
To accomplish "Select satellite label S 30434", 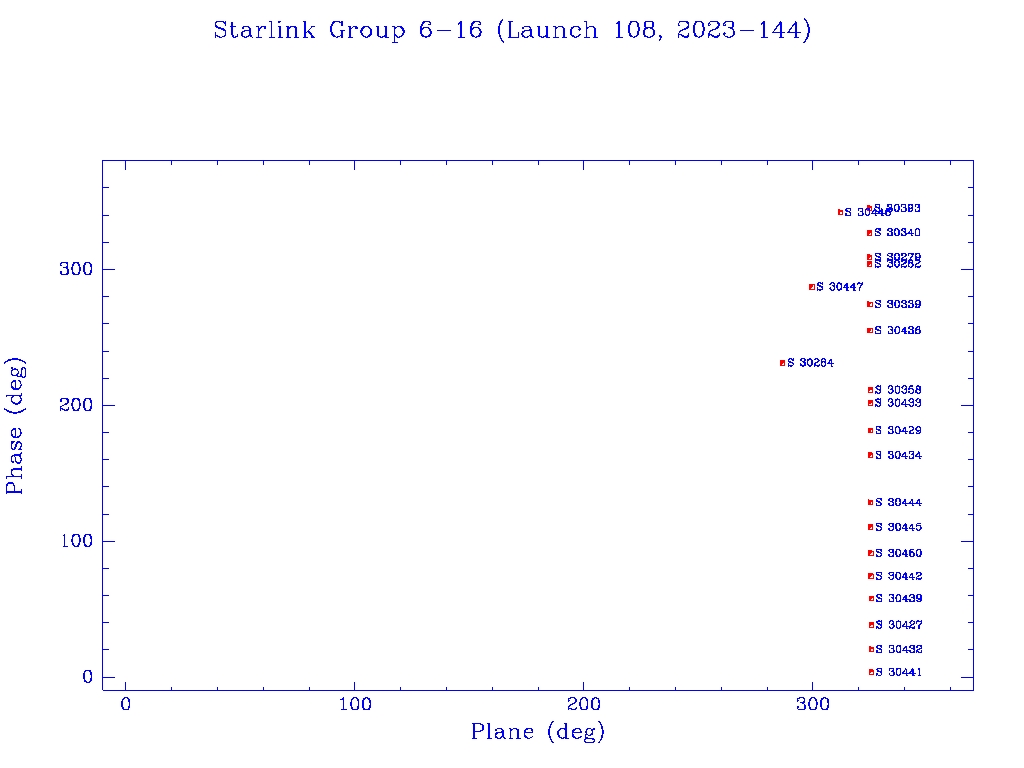I will point(898,455).
